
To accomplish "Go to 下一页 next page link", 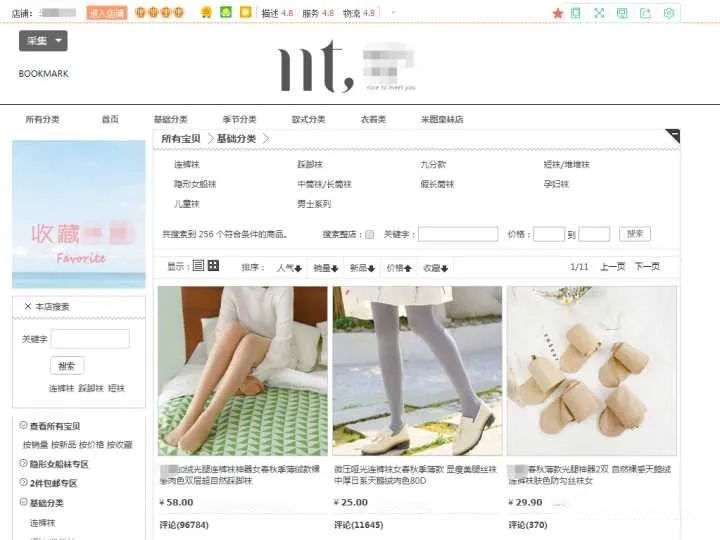I will 647,267.
